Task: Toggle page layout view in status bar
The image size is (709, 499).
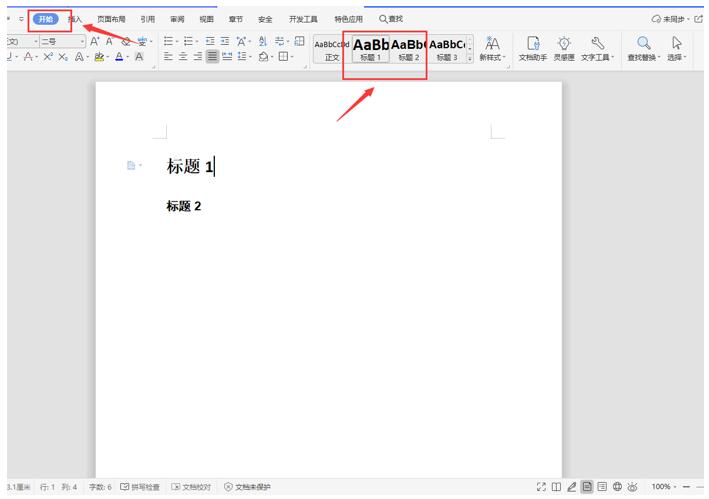Action: (x=587, y=487)
